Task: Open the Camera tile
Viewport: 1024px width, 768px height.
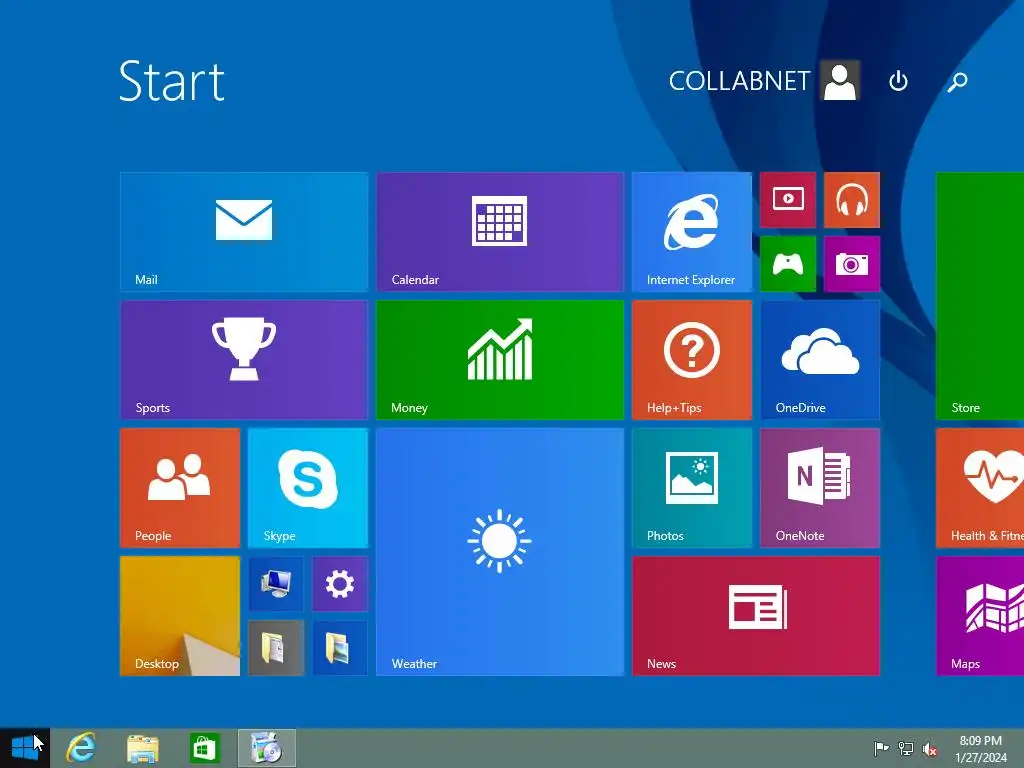Action: (852, 264)
